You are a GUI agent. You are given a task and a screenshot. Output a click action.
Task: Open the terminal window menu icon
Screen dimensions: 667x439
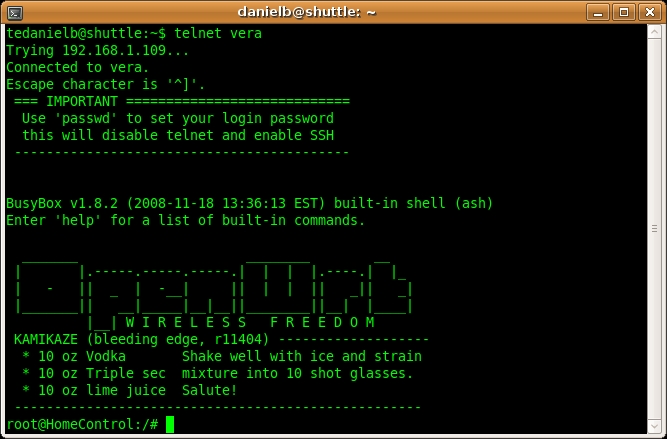(15, 12)
